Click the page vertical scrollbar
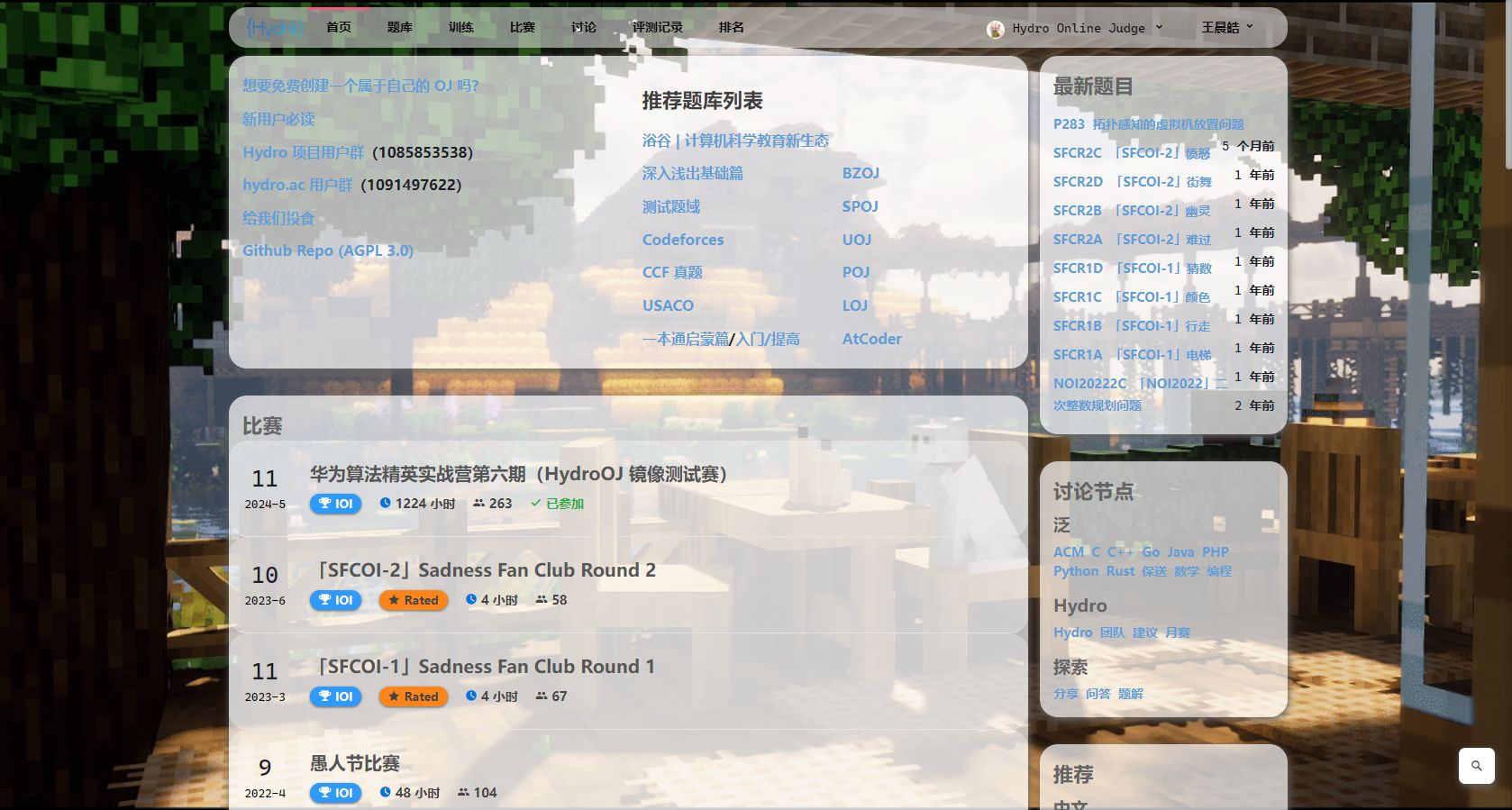The height and width of the screenshot is (810, 1512). 1507,86
